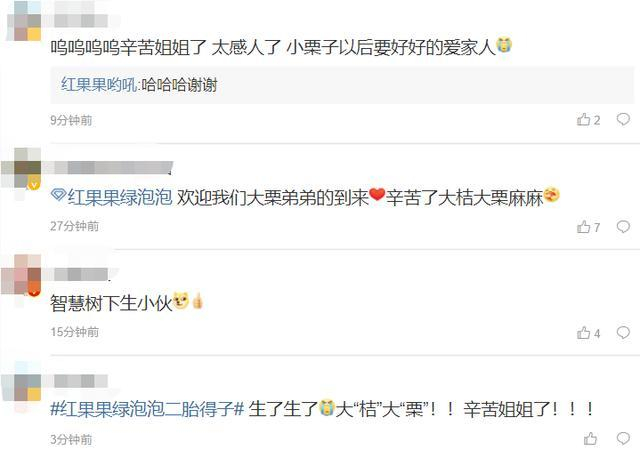Reply to the comment posted 9分钟前
This screenshot has height=450, width=640.
pyautogui.click(x=623, y=119)
